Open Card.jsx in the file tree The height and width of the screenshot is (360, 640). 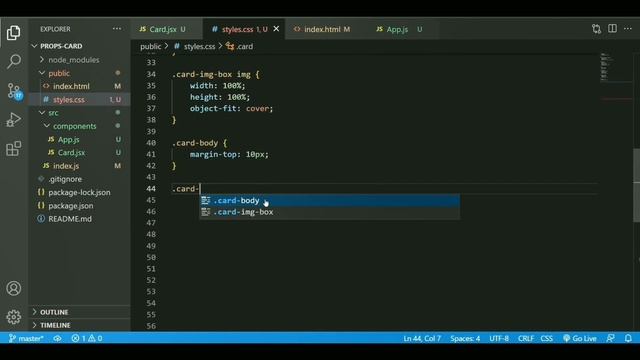click(x=80, y=152)
